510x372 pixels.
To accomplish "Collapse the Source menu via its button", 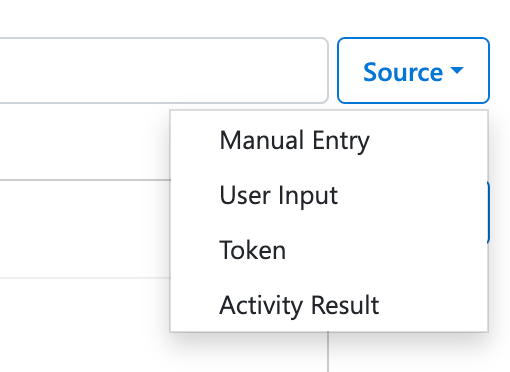I will [413, 70].
